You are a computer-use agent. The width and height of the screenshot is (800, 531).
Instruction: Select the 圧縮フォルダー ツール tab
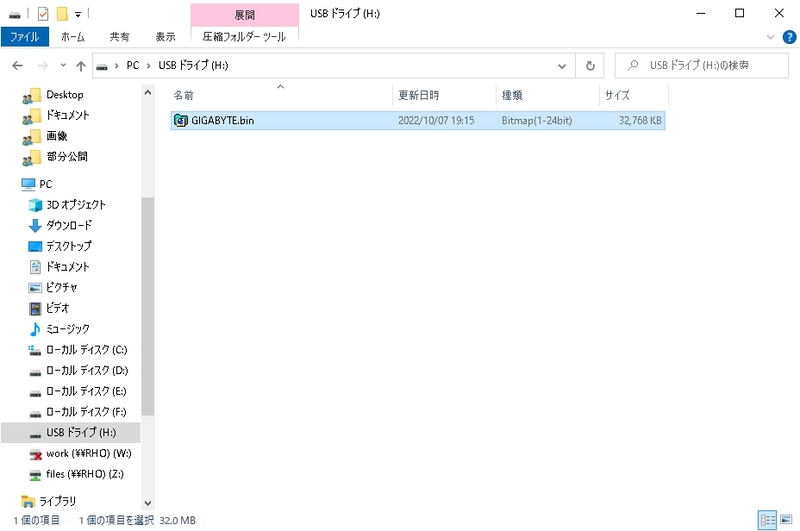click(x=244, y=37)
